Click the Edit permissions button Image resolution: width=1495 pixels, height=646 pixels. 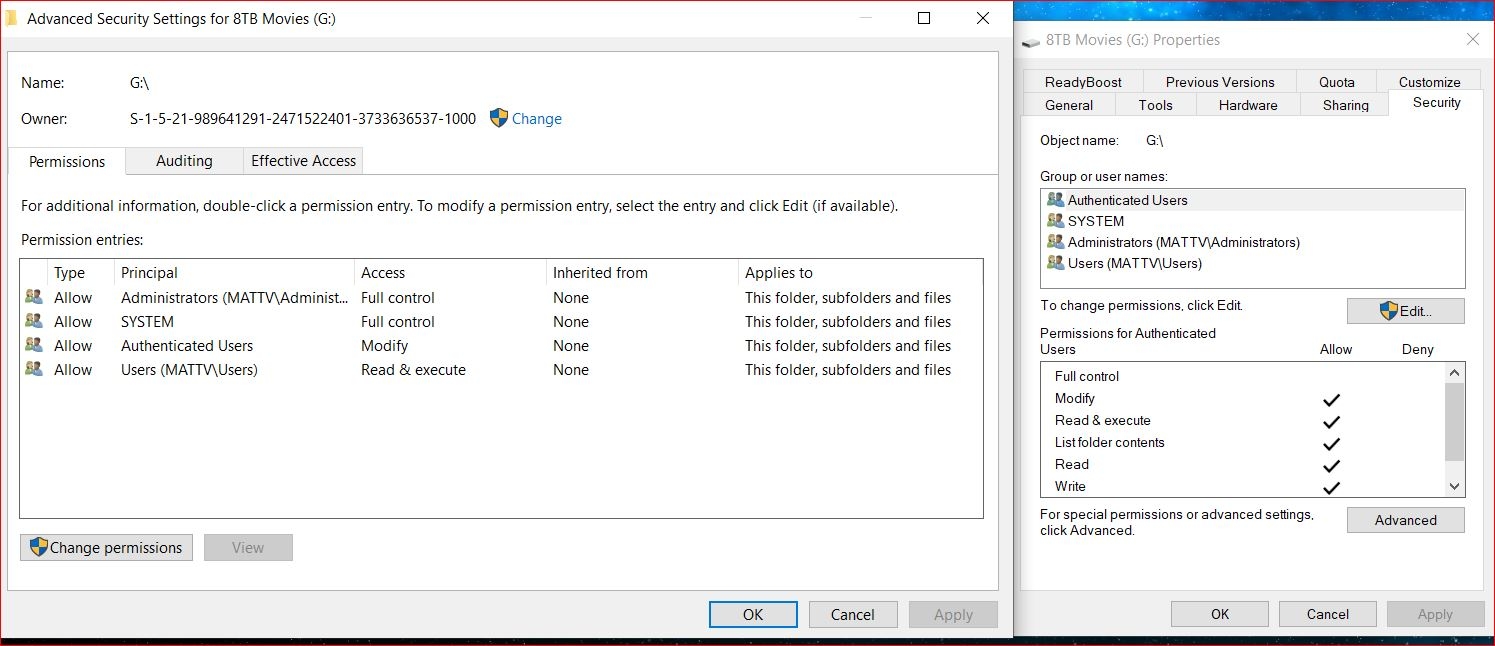tap(1405, 311)
